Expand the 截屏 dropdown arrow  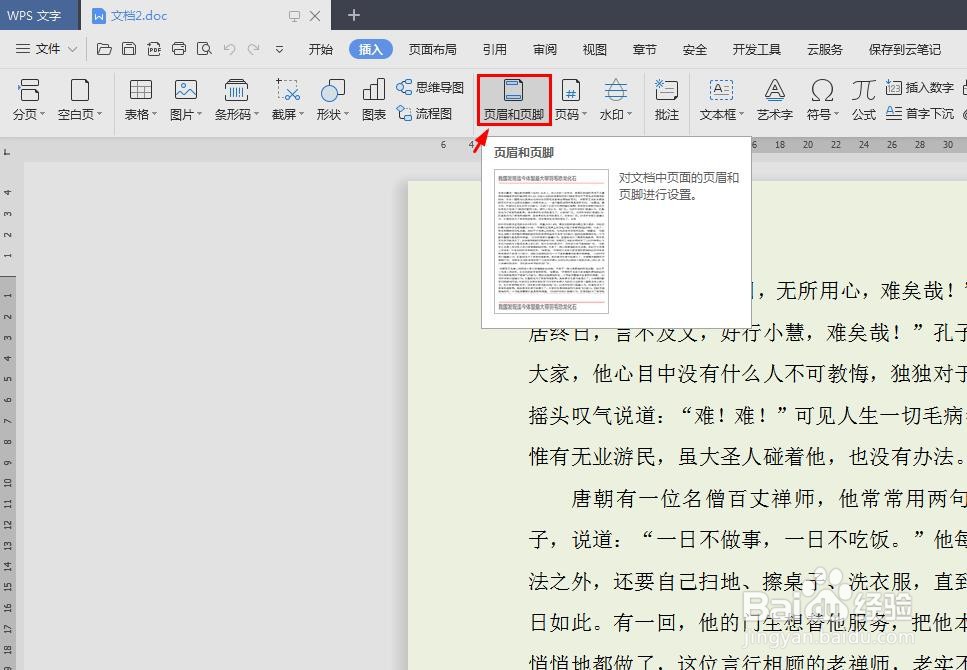[x=302, y=115]
